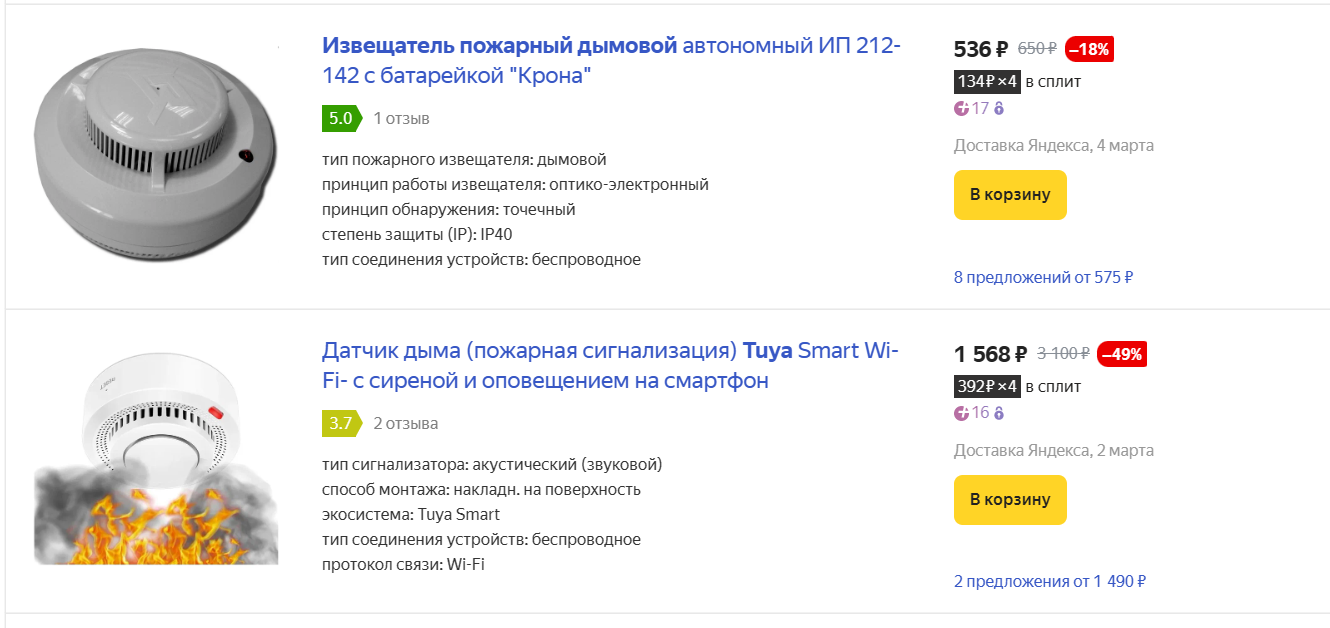
Task: Select the 134₽×4 split payment badge
Action: [x=988, y=81]
